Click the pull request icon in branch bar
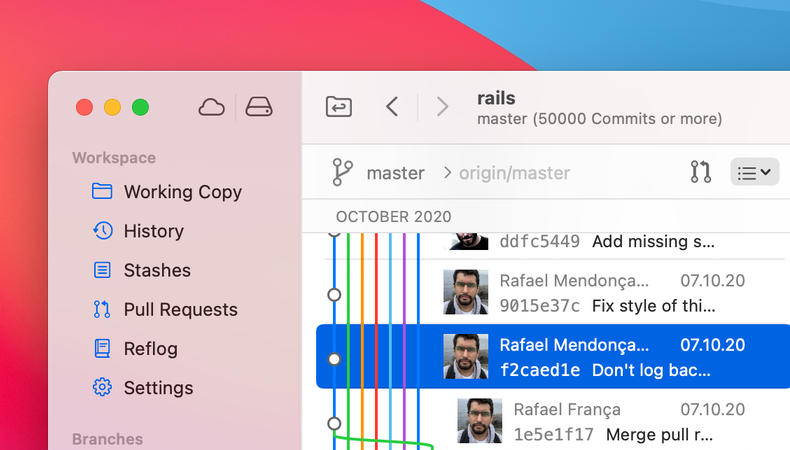The width and height of the screenshot is (790, 450). [x=700, y=172]
